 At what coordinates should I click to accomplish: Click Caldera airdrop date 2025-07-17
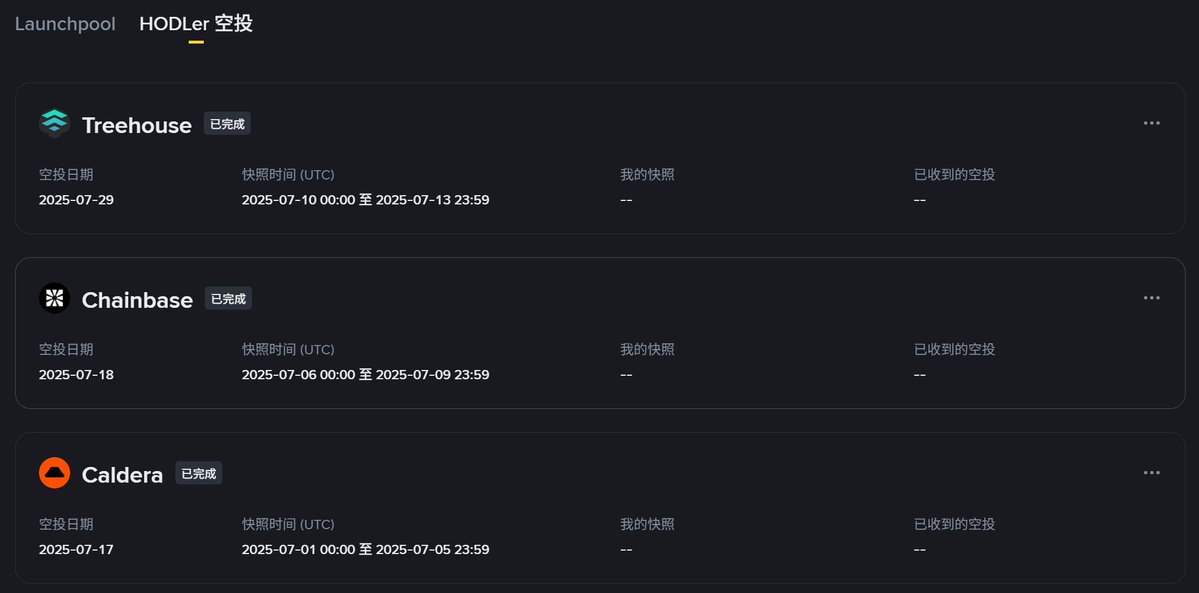tap(76, 549)
